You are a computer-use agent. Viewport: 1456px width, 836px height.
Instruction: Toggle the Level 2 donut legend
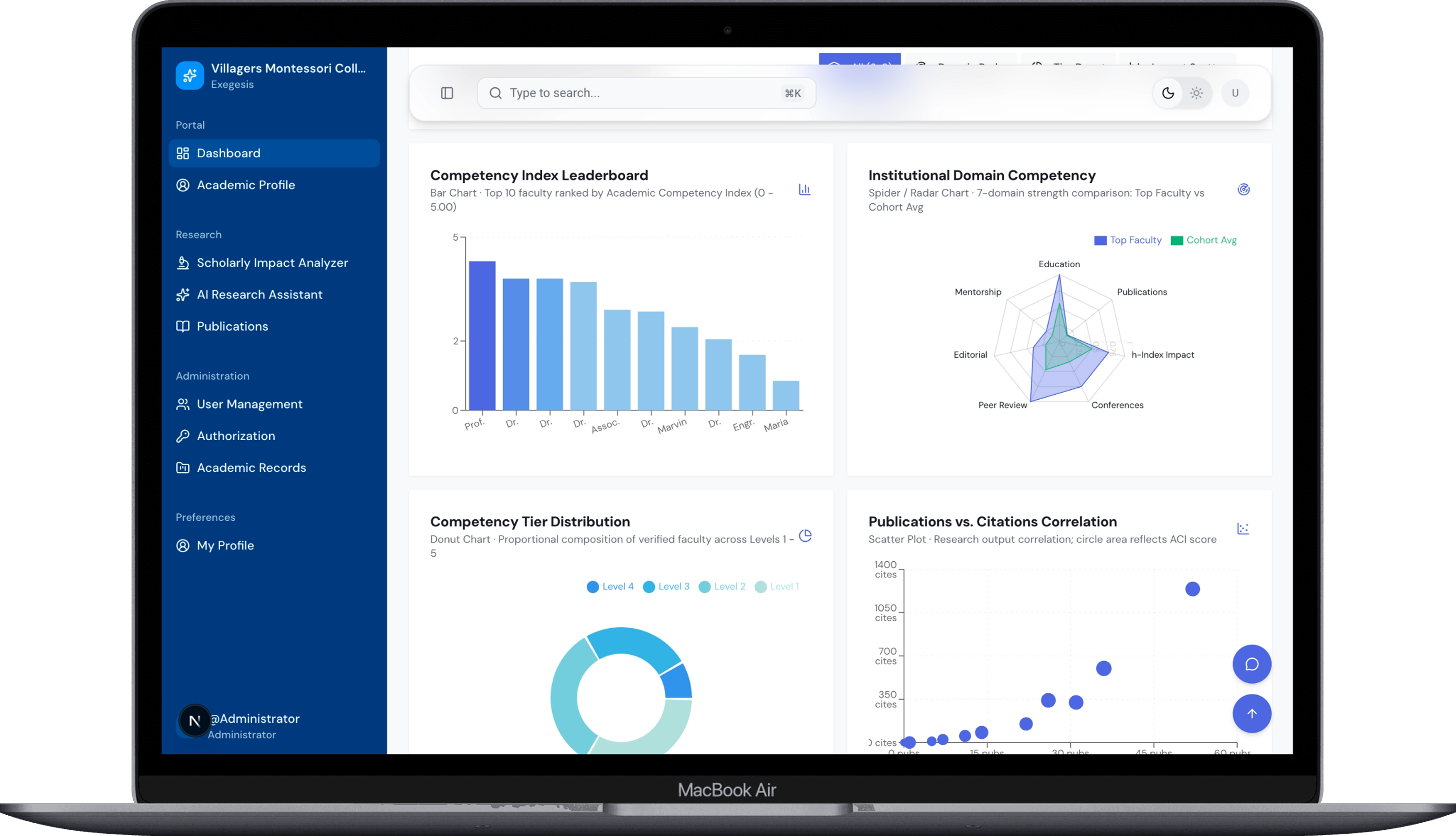click(722, 586)
